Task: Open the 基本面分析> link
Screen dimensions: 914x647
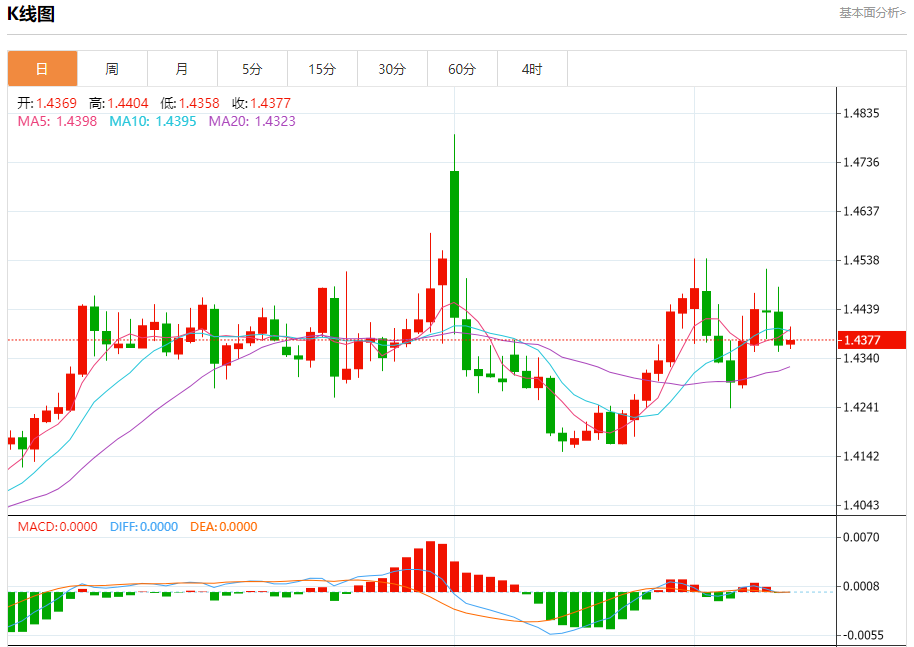Action: (872, 13)
